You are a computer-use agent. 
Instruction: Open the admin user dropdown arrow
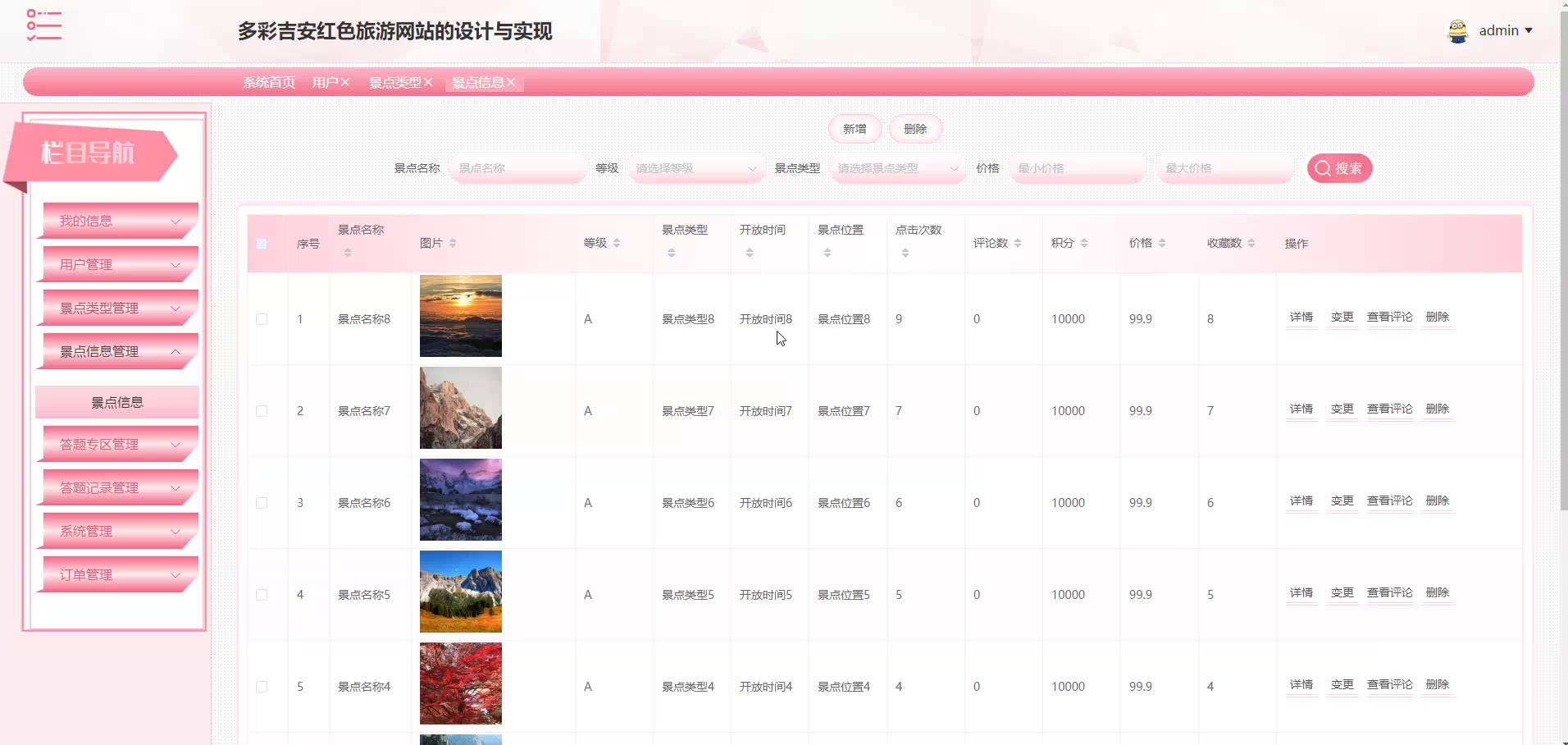tap(1529, 30)
